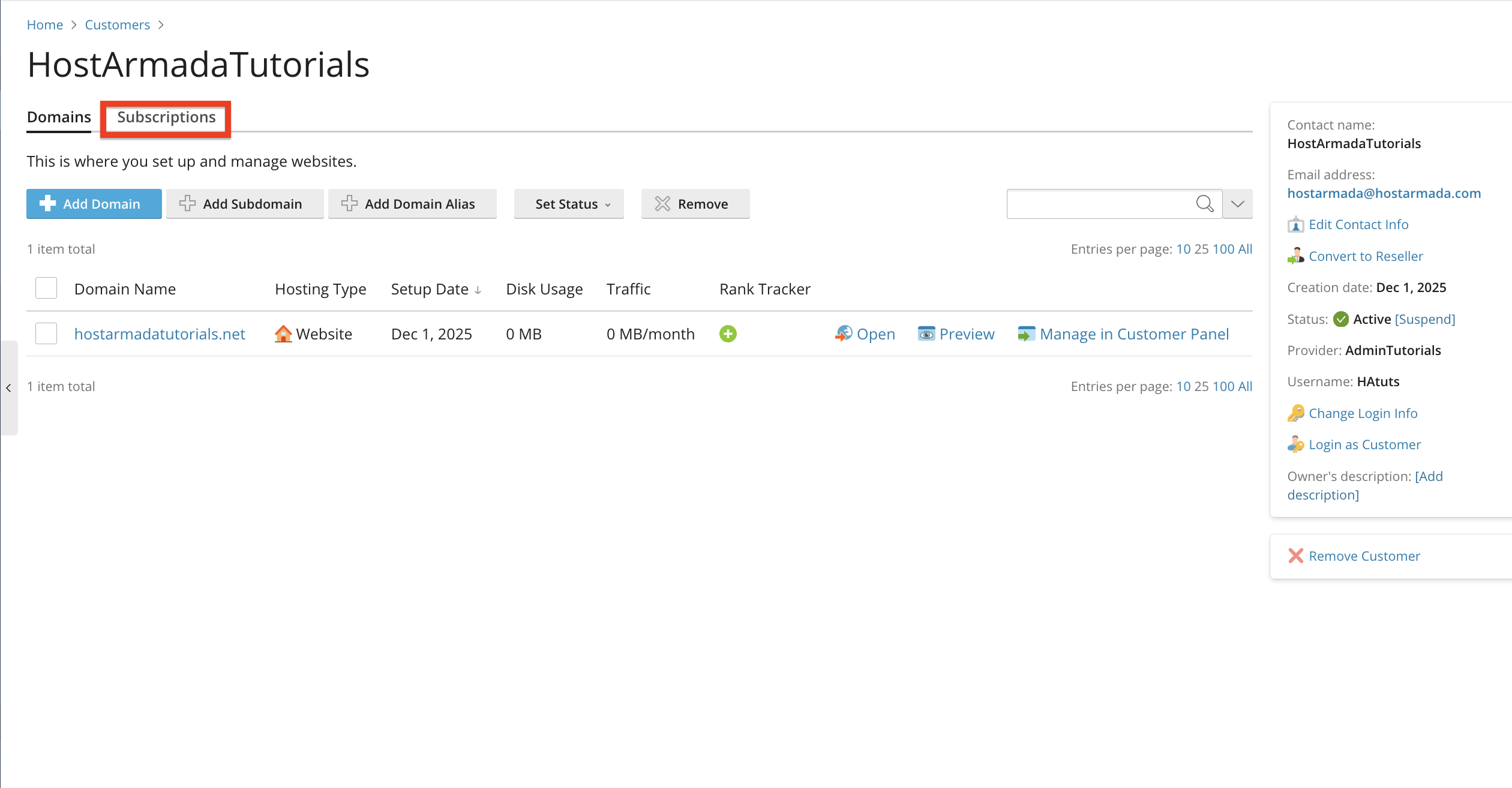This screenshot has width=1512, height=788.
Task: Click the Change Login Info key icon
Action: pyautogui.click(x=1297, y=413)
